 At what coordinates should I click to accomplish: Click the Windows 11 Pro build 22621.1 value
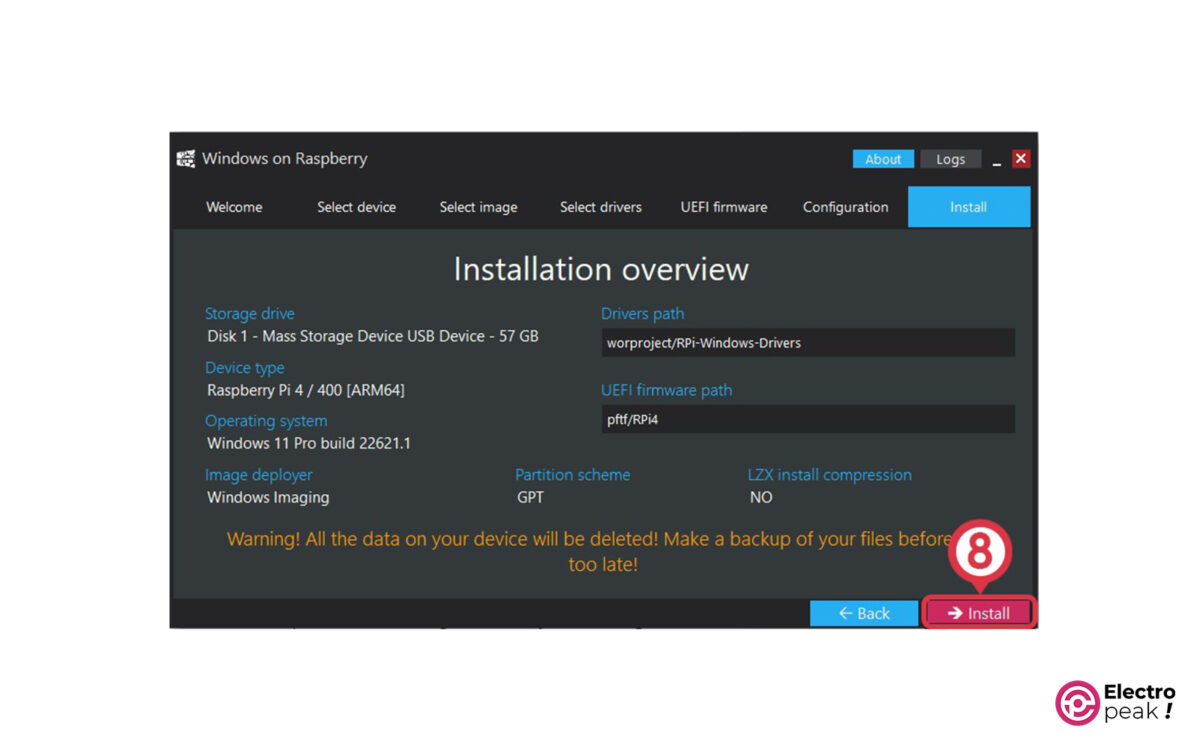pyautogui.click(x=309, y=443)
